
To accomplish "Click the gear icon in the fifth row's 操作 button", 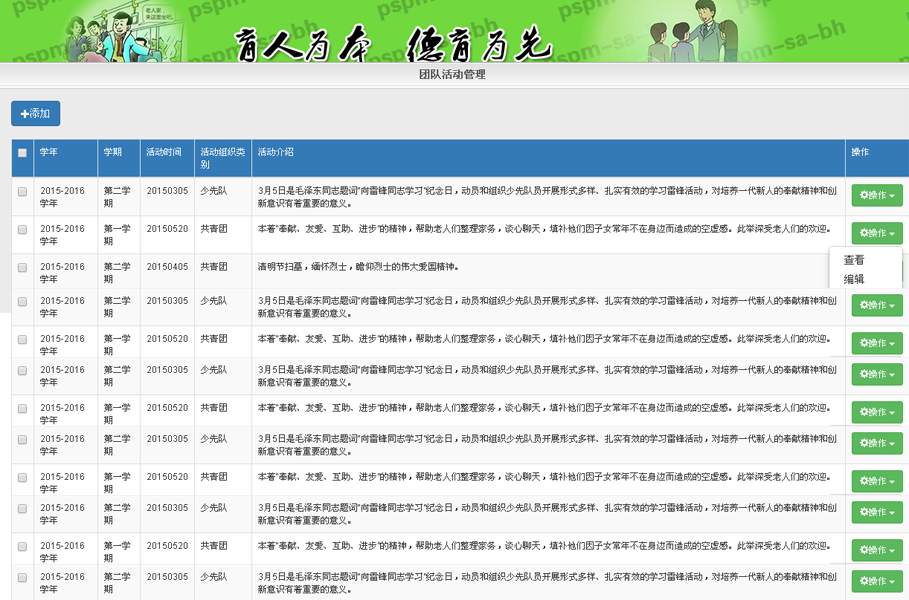I will [863, 342].
